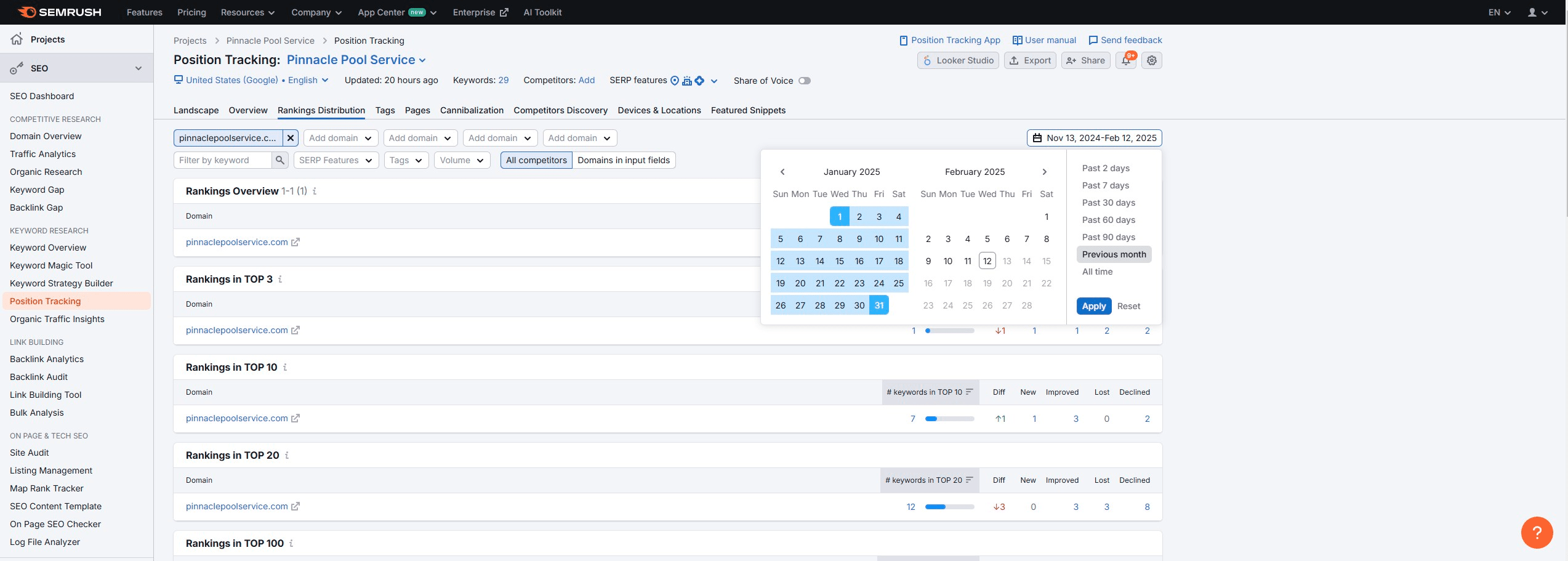Click the orange help question mark button
This screenshot has height=561, width=1568.
point(1537,532)
